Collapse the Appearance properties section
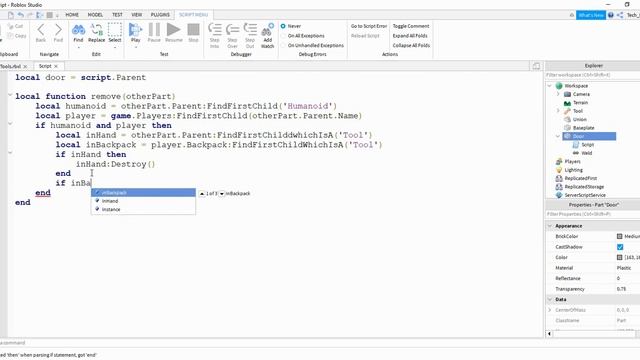 (550, 226)
